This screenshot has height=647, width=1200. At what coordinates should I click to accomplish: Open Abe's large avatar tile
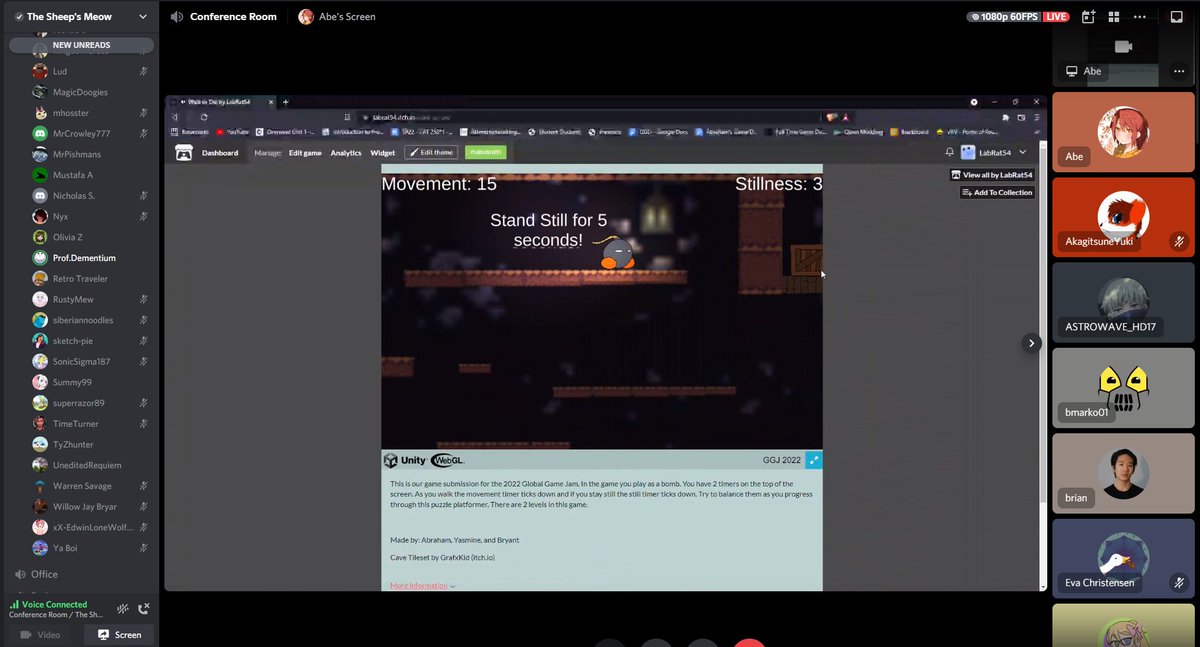tap(1123, 133)
